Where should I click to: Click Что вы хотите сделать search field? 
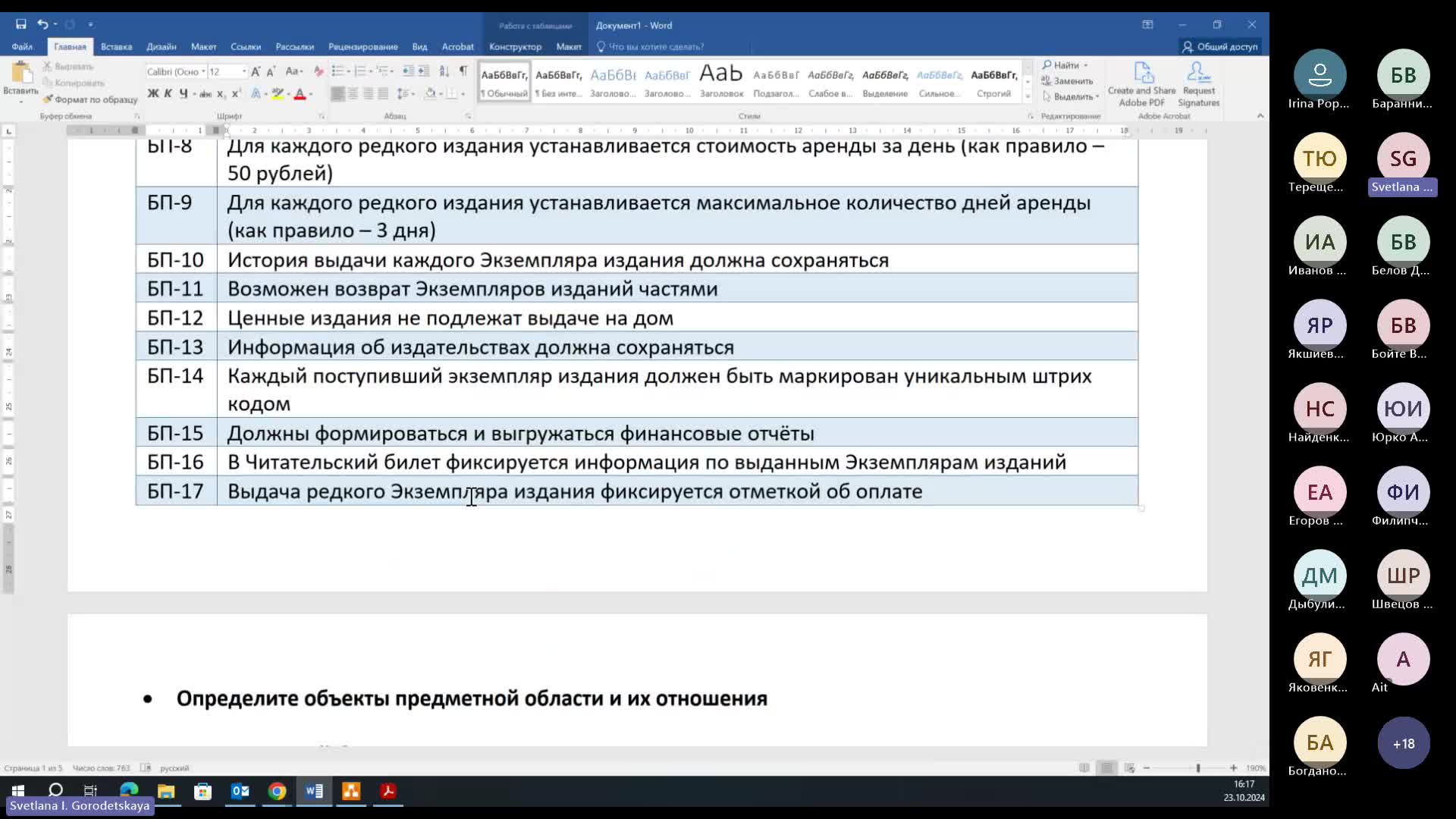(657, 46)
